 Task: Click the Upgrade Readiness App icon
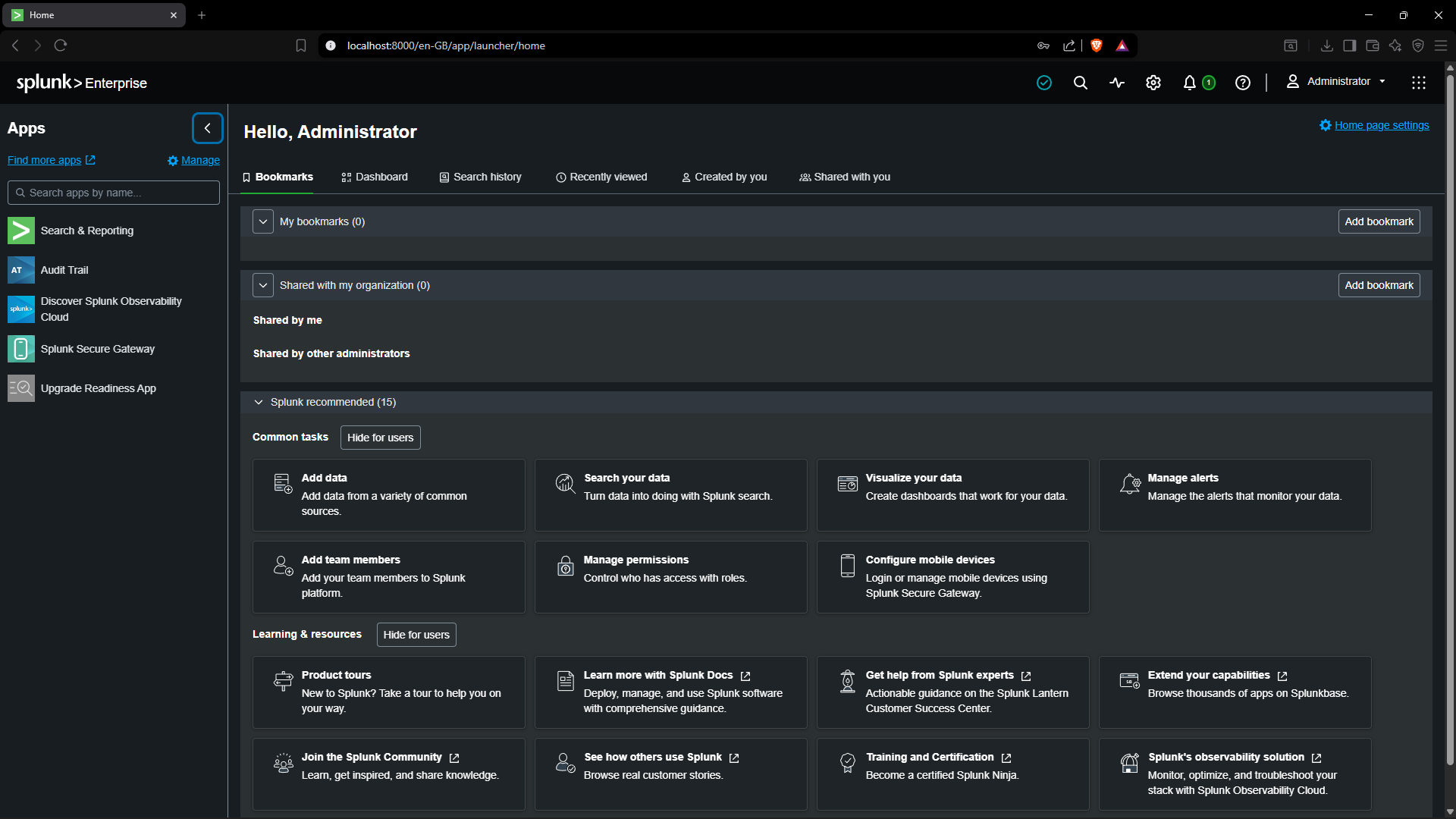(21, 388)
